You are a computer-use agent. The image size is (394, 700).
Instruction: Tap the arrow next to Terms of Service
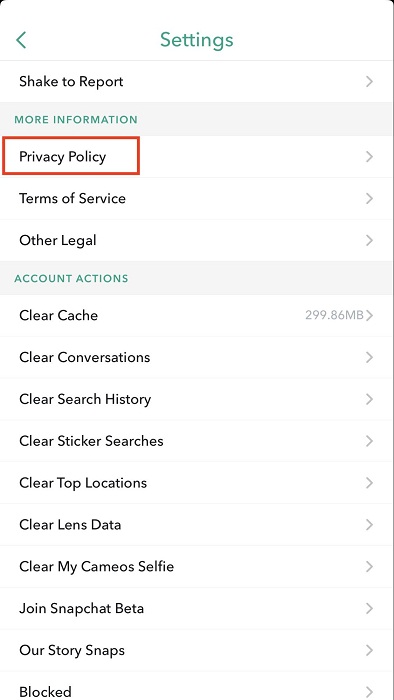click(x=369, y=199)
